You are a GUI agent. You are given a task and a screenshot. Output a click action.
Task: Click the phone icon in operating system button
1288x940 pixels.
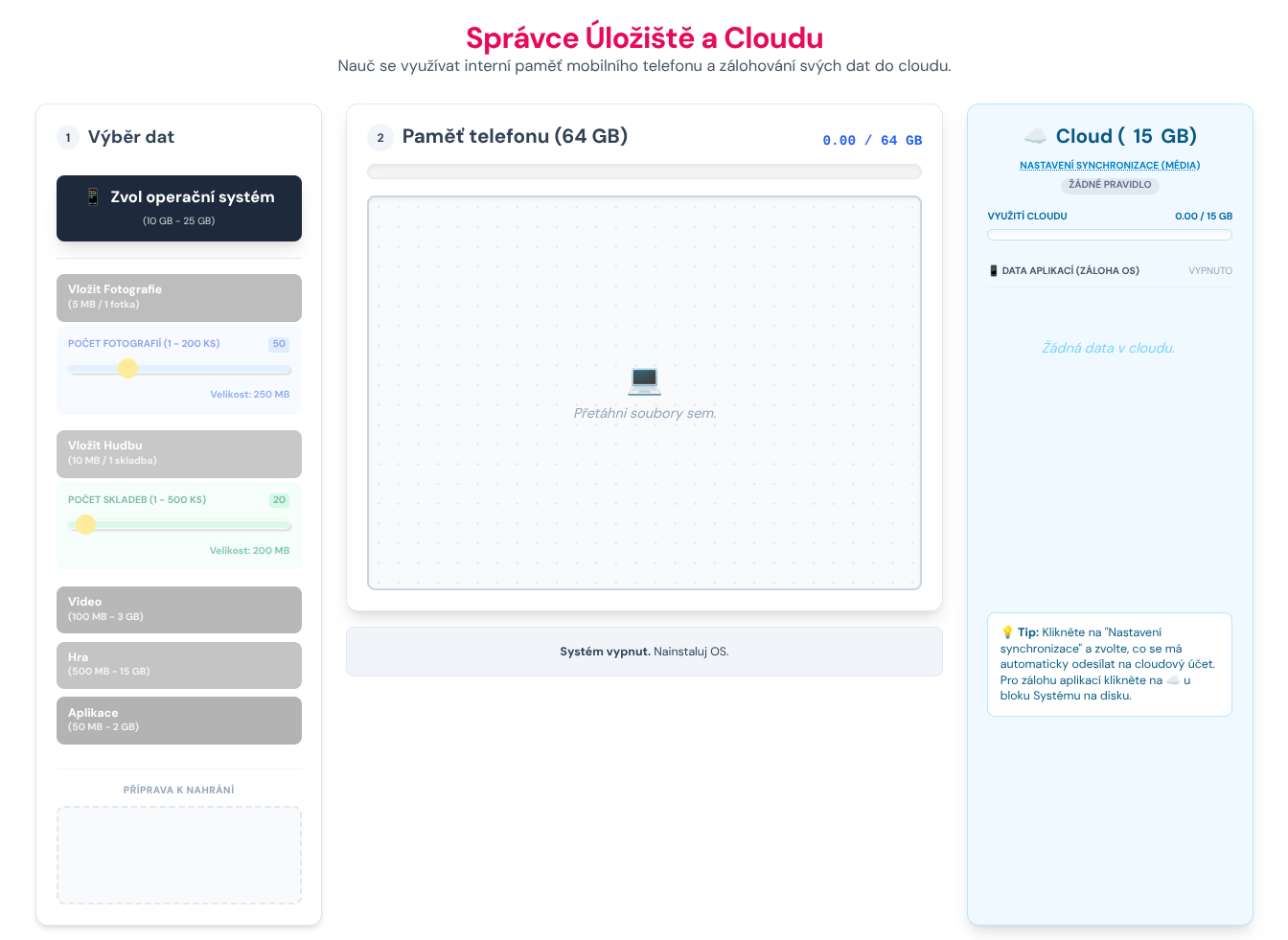(93, 196)
